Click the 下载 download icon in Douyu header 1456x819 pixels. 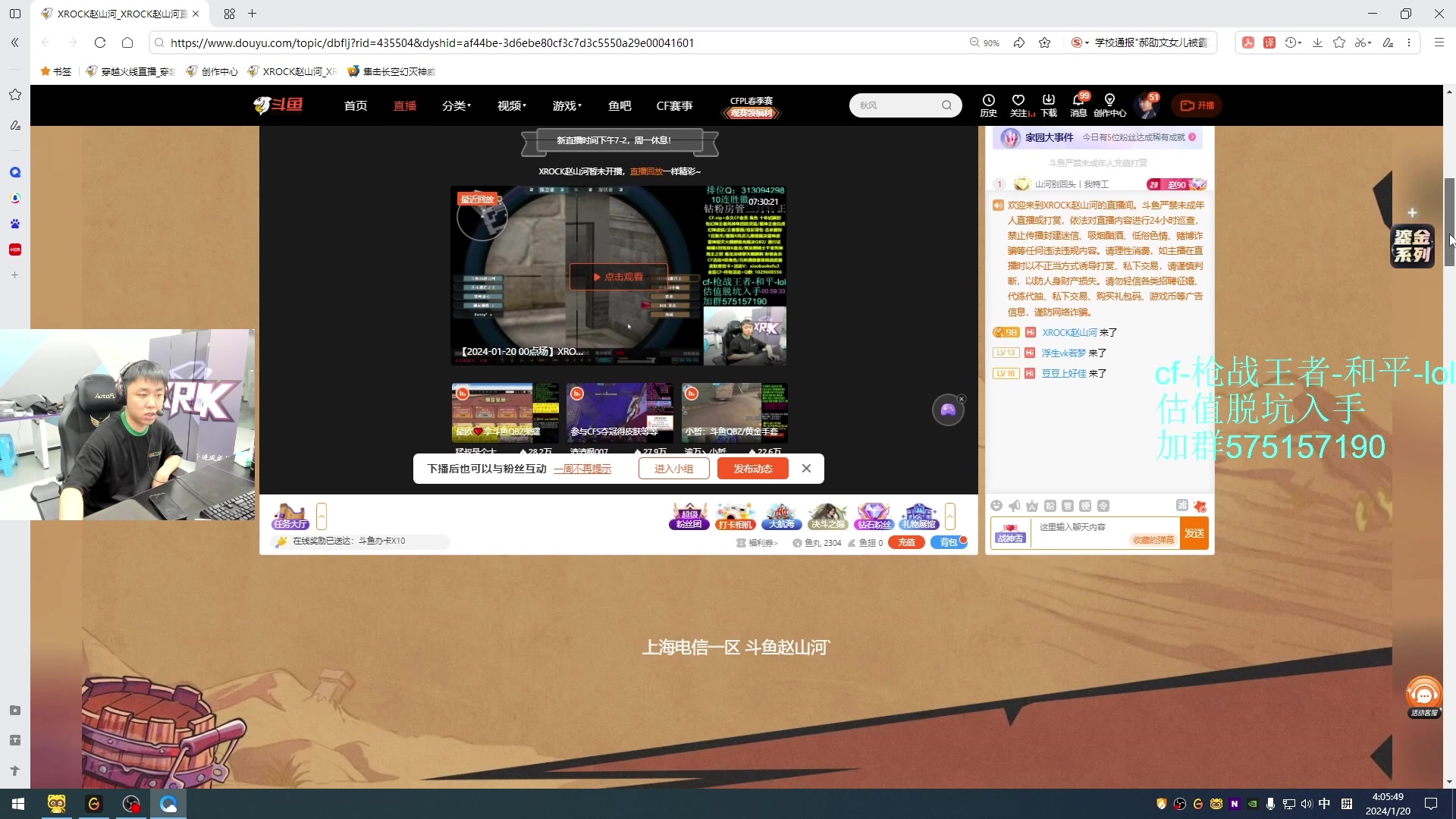click(x=1049, y=105)
